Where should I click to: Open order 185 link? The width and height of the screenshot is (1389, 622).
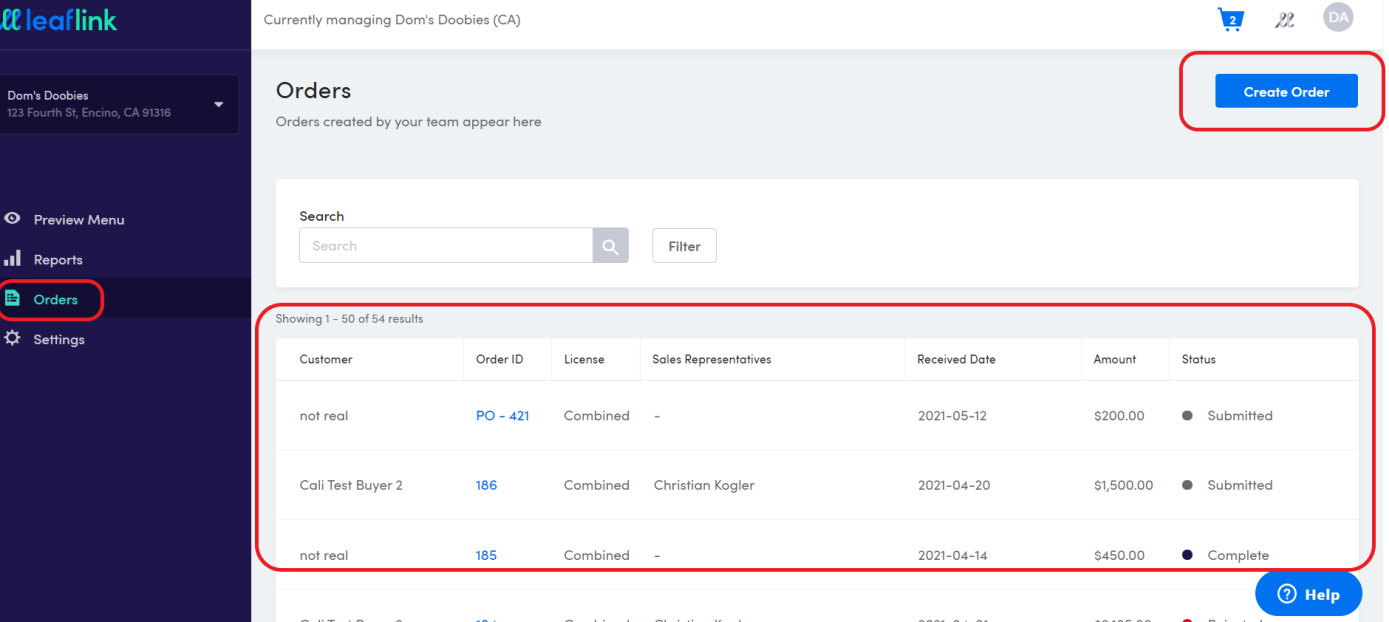(x=486, y=555)
